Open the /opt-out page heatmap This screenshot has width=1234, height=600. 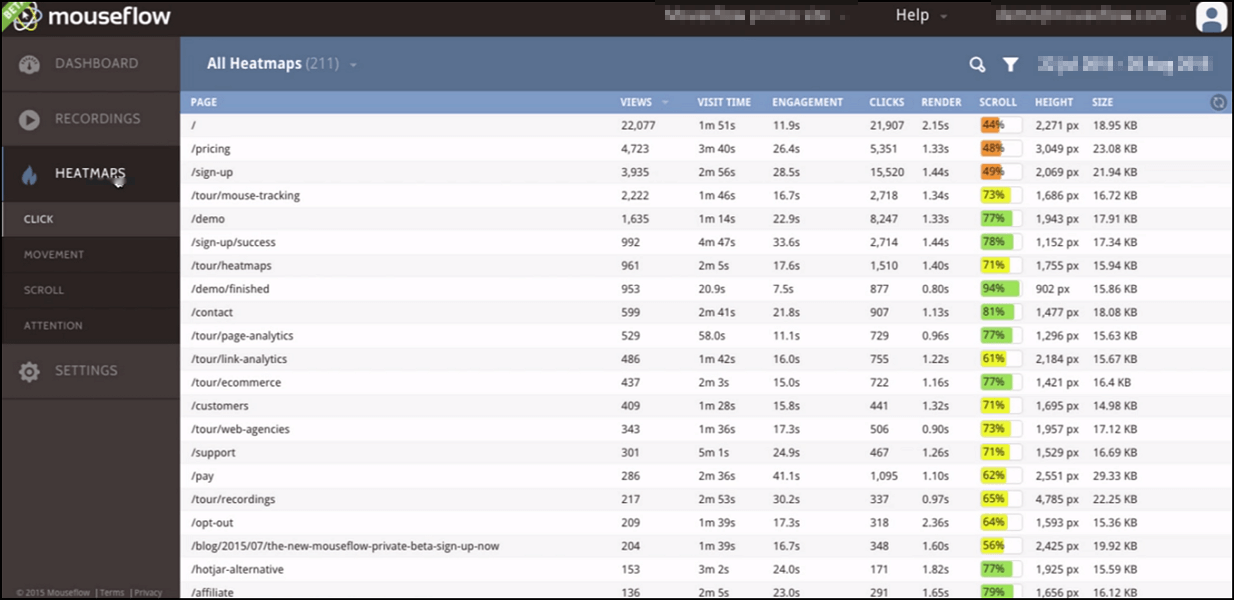click(x=212, y=523)
